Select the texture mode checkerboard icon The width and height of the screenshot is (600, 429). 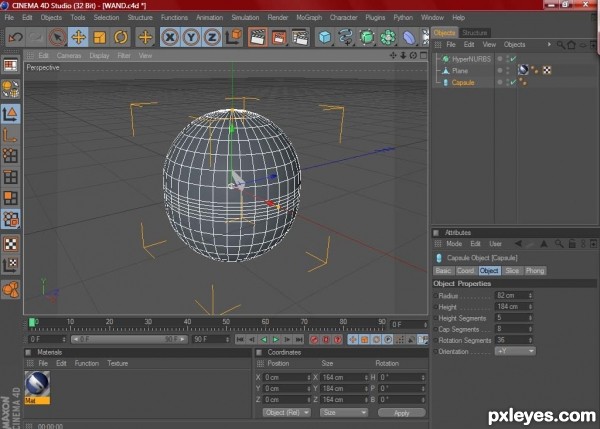click(10, 244)
